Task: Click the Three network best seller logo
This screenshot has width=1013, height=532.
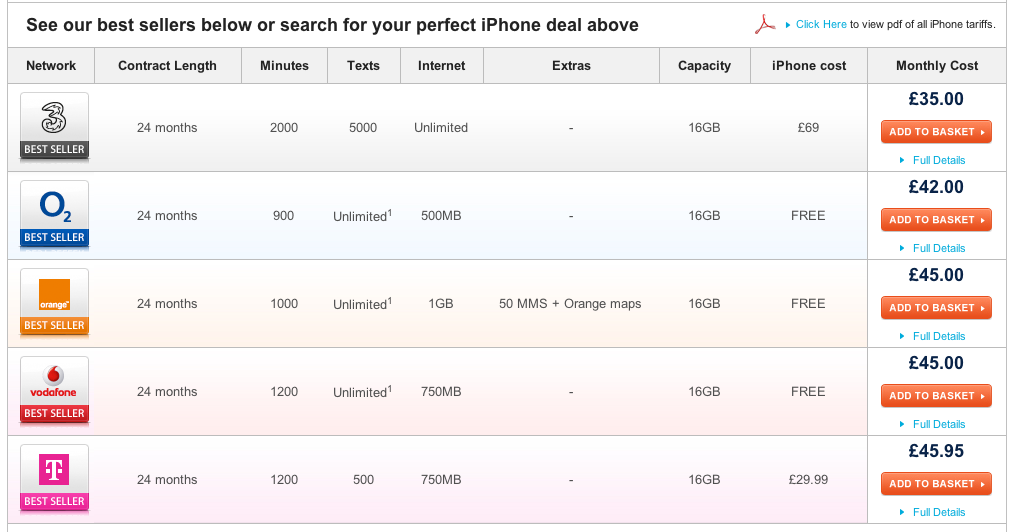Action: pos(54,126)
